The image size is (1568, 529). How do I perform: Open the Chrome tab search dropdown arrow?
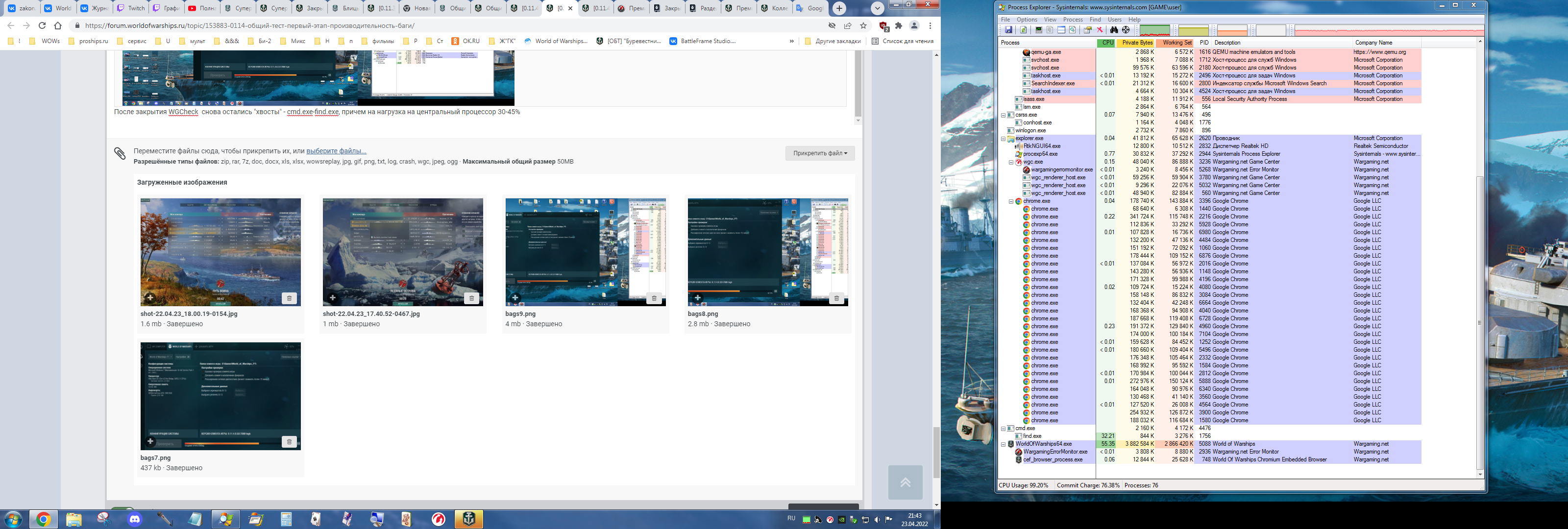click(877, 8)
